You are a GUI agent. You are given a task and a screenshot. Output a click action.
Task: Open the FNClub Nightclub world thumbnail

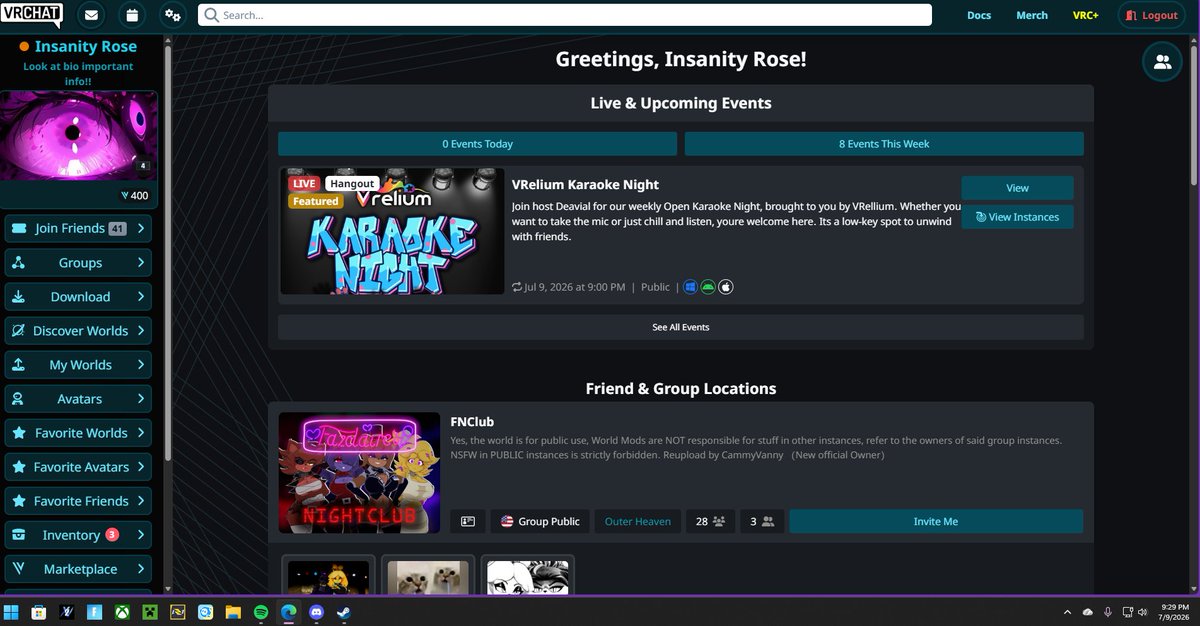pos(359,473)
